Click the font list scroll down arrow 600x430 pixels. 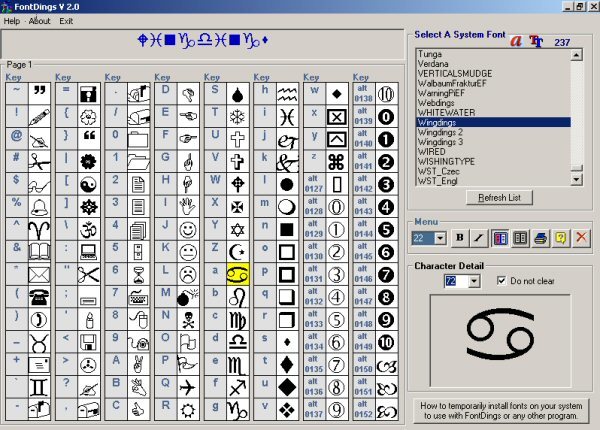pos(576,179)
